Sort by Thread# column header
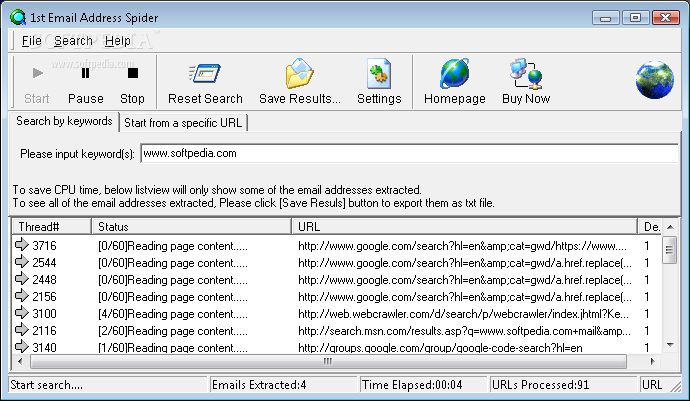690x401 pixels. (x=51, y=227)
